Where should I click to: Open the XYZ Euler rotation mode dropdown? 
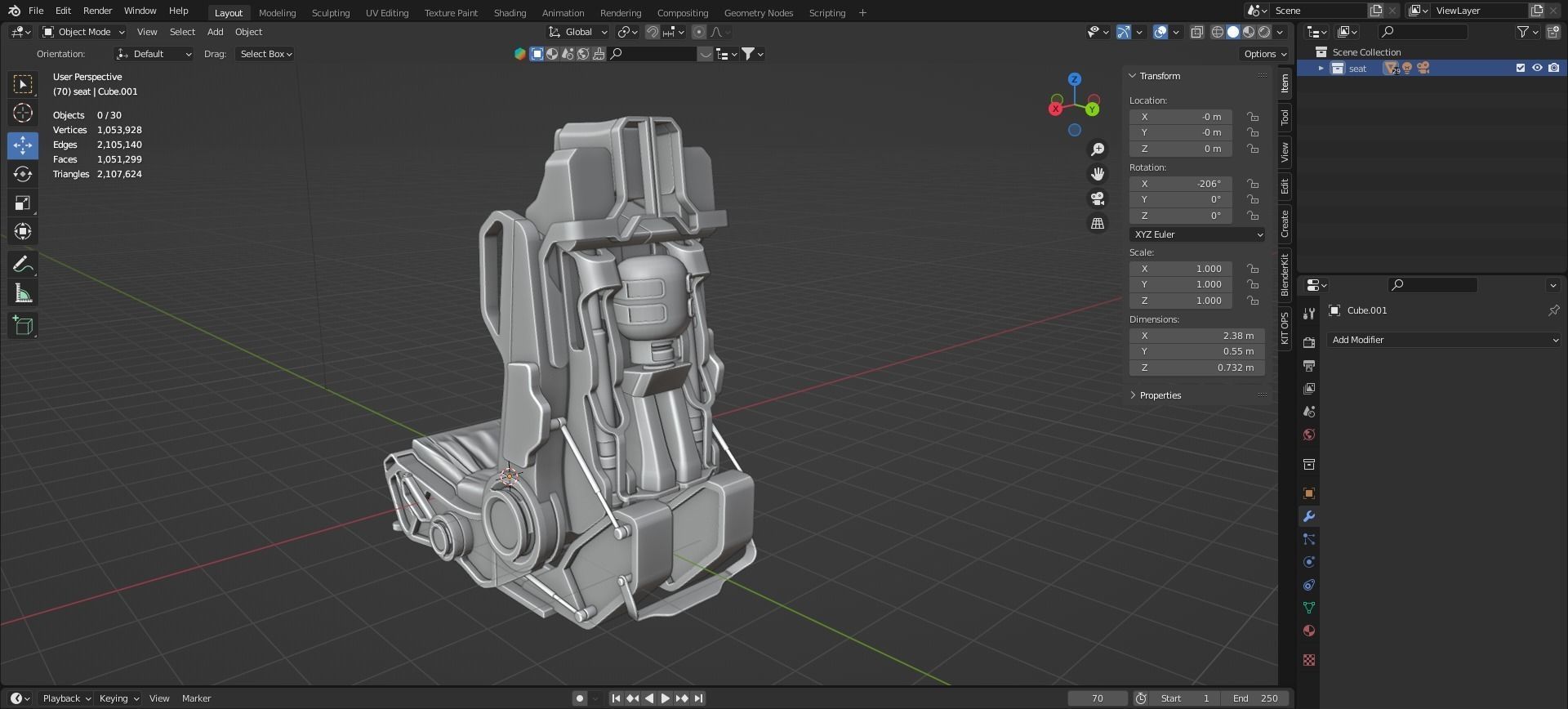(x=1197, y=234)
